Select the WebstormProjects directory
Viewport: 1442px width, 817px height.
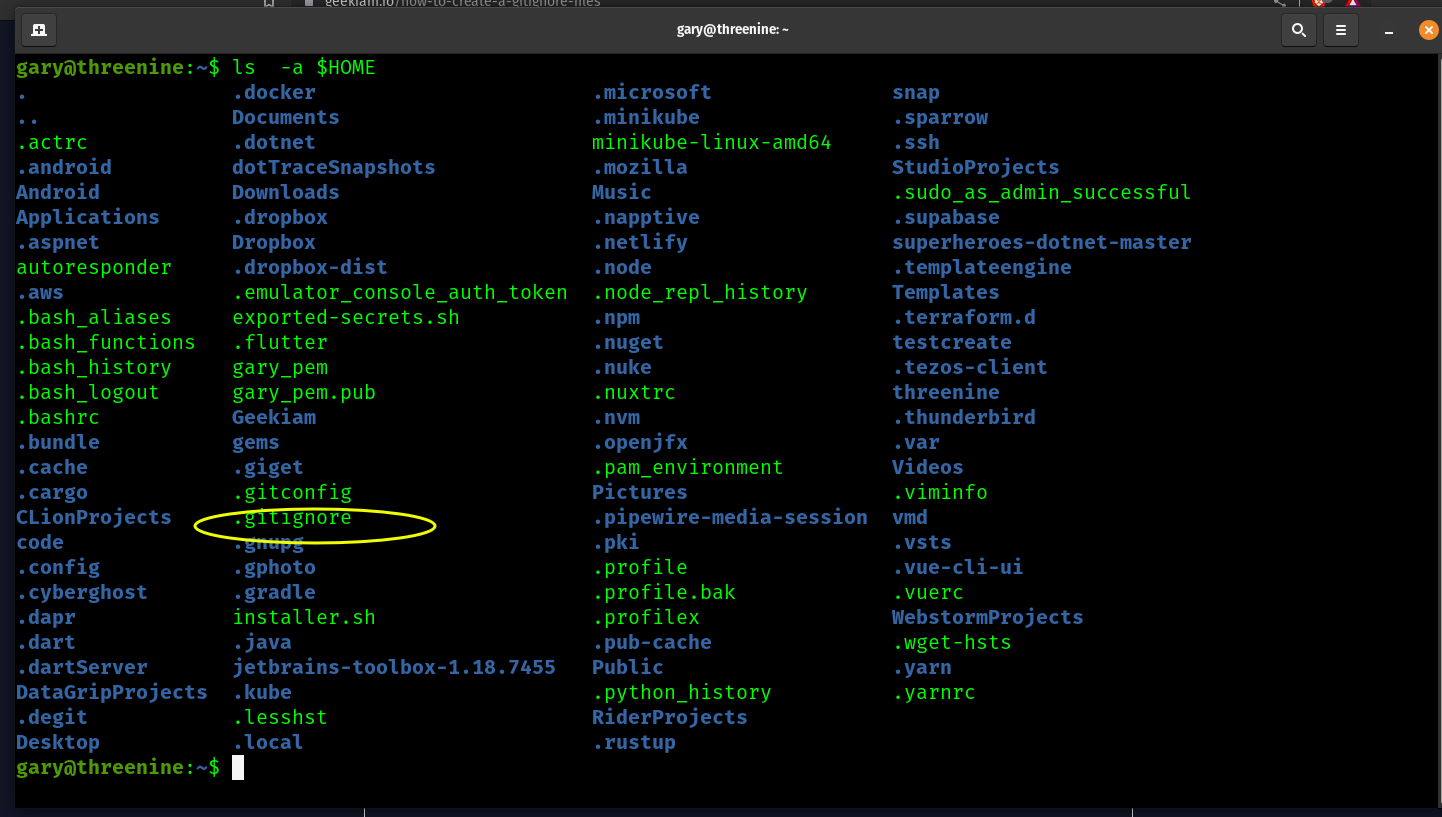click(988, 617)
